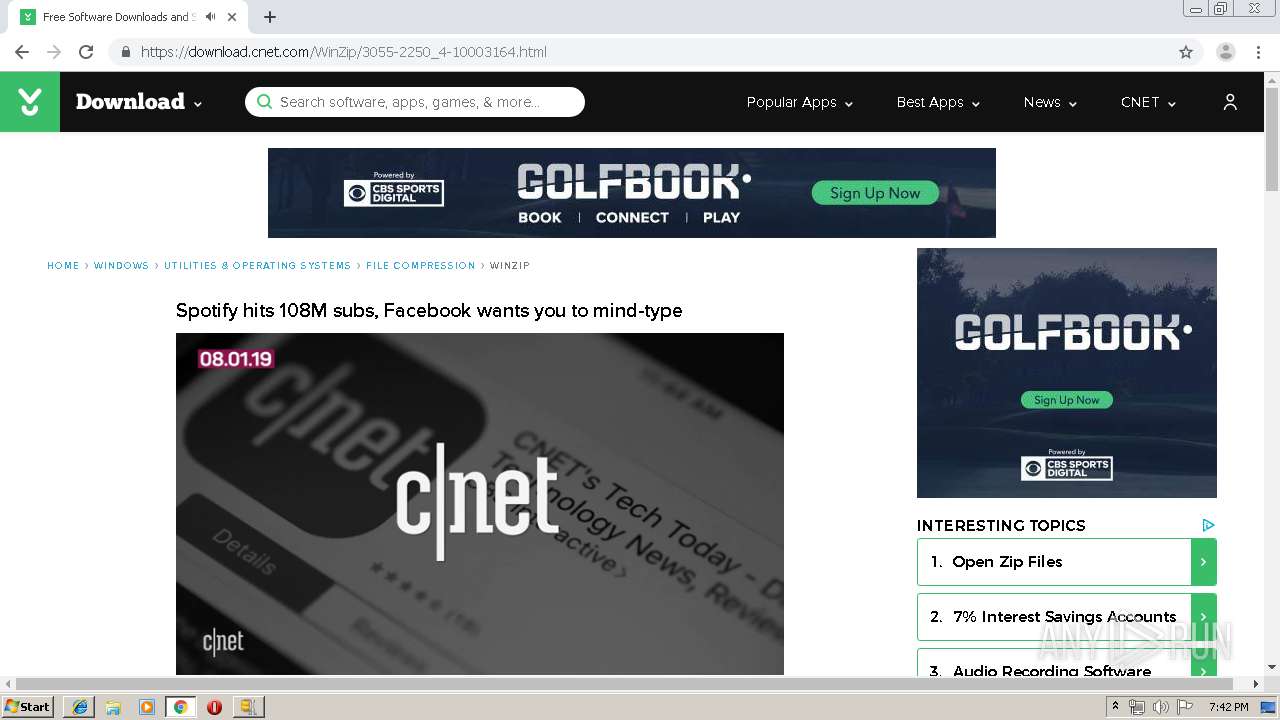This screenshot has height=720, width=1280.
Task: Click Sign Up Now in top Golfbook banner
Action: [x=875, y=193]
